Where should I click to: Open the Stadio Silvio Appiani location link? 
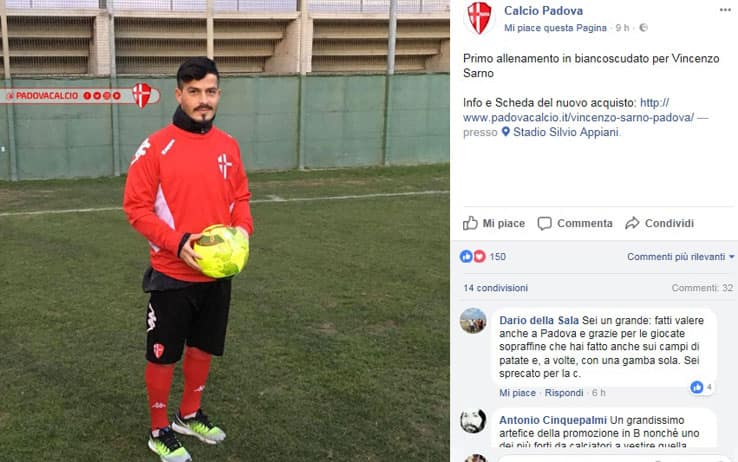[565, 132]
